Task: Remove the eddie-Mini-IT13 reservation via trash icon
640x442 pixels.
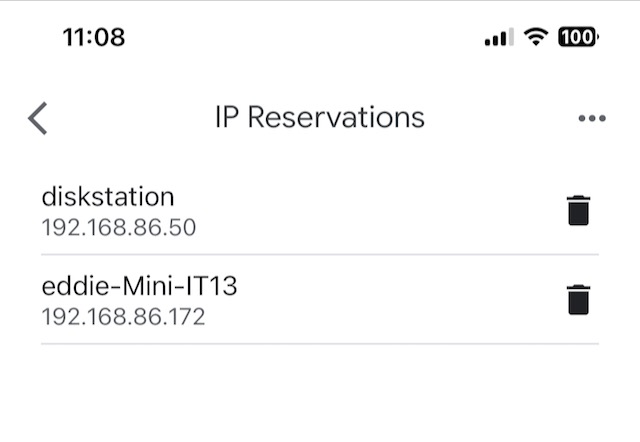Action: (578, 300)
